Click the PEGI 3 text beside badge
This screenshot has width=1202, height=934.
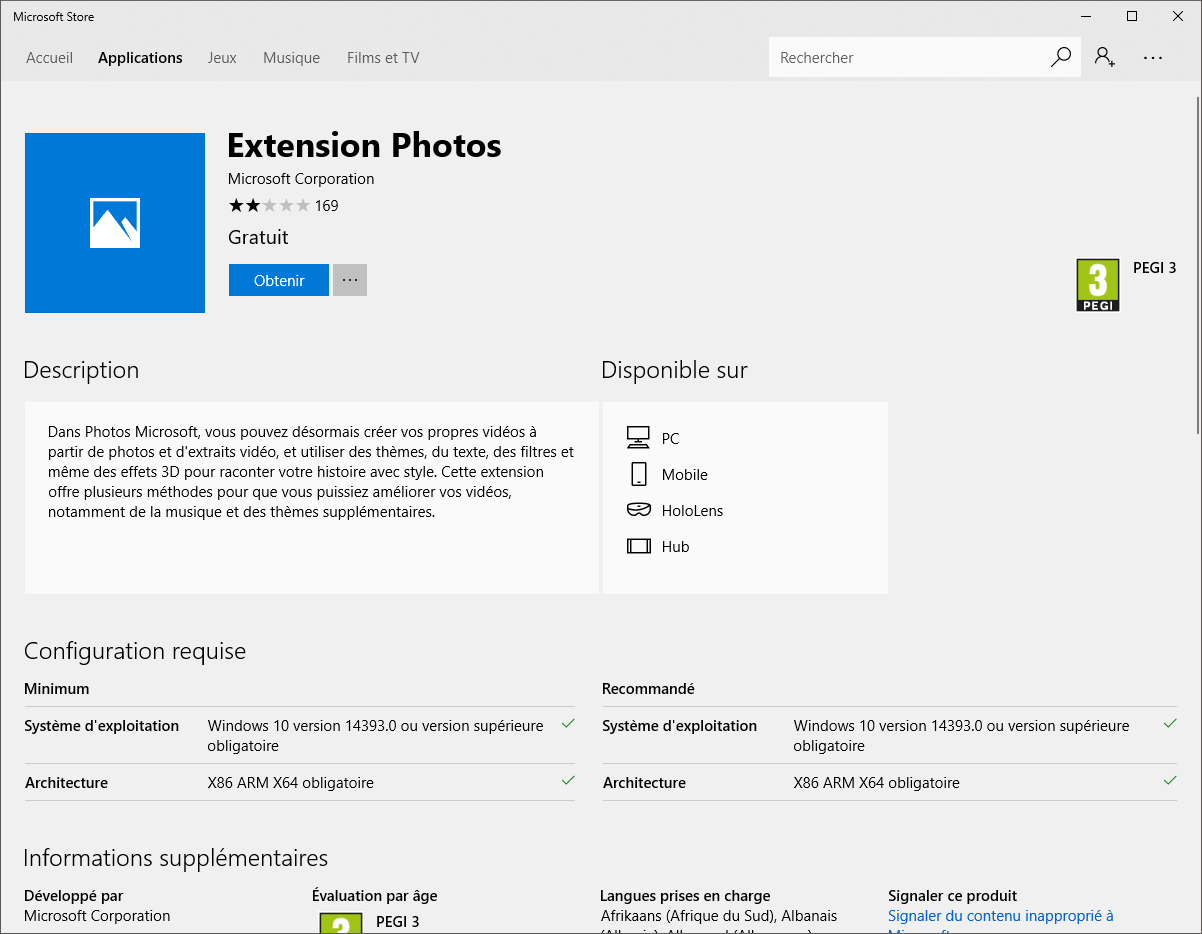1154,268
